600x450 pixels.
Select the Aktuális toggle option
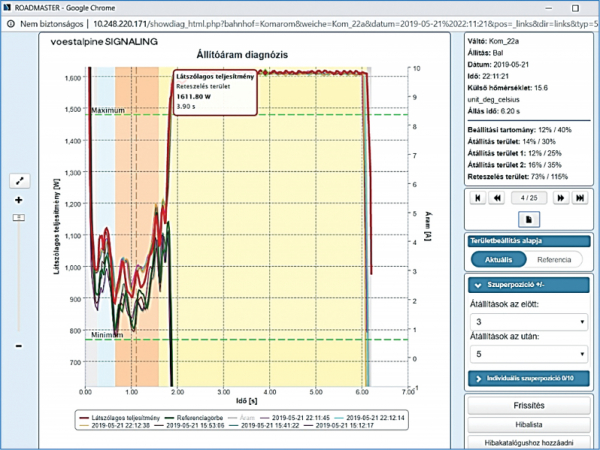(498, 259)
